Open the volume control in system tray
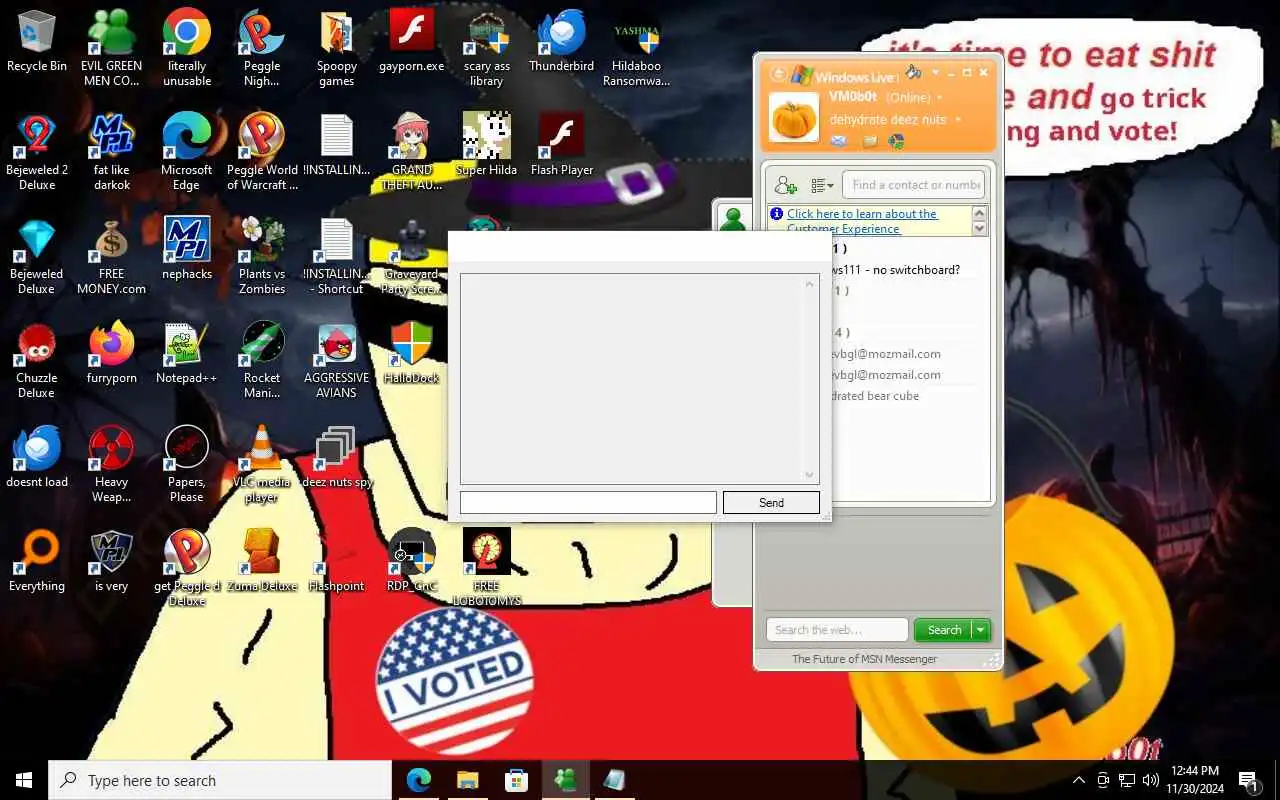 (x=1150, y=780)
